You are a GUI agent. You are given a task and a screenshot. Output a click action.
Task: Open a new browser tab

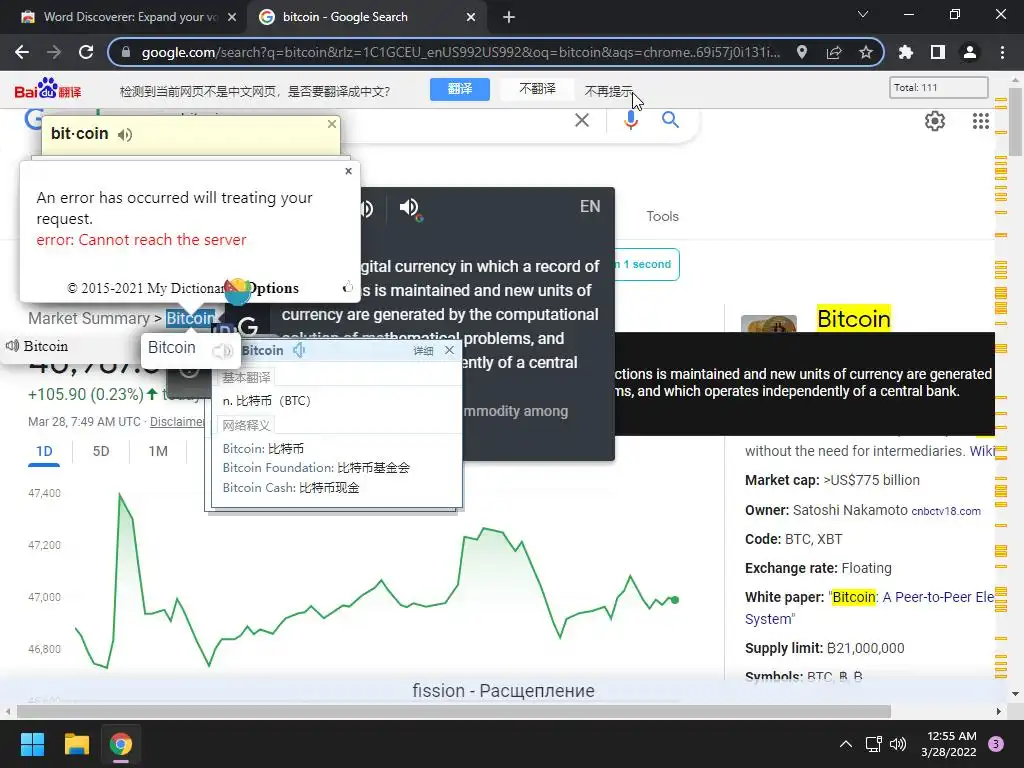pos(509,17)
